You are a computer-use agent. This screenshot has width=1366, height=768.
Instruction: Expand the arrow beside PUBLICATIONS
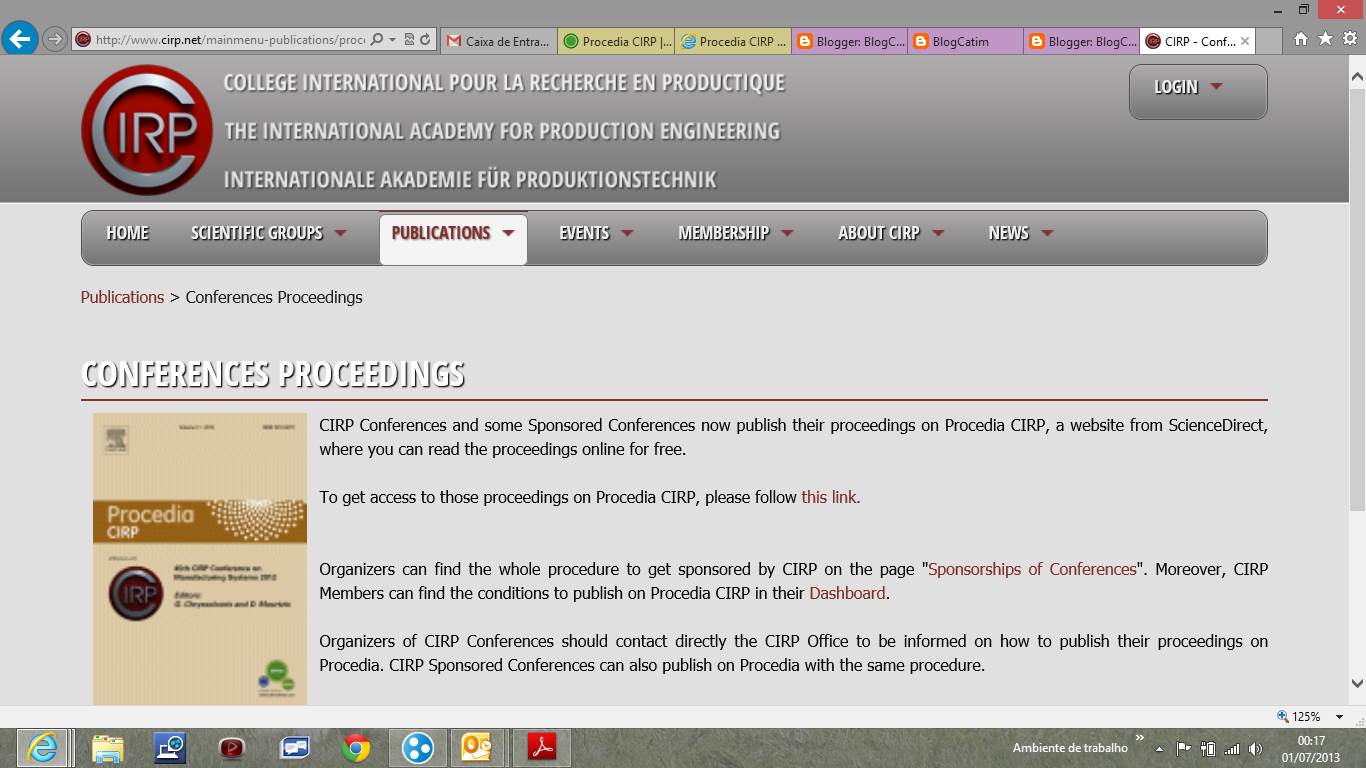point(508,233)
